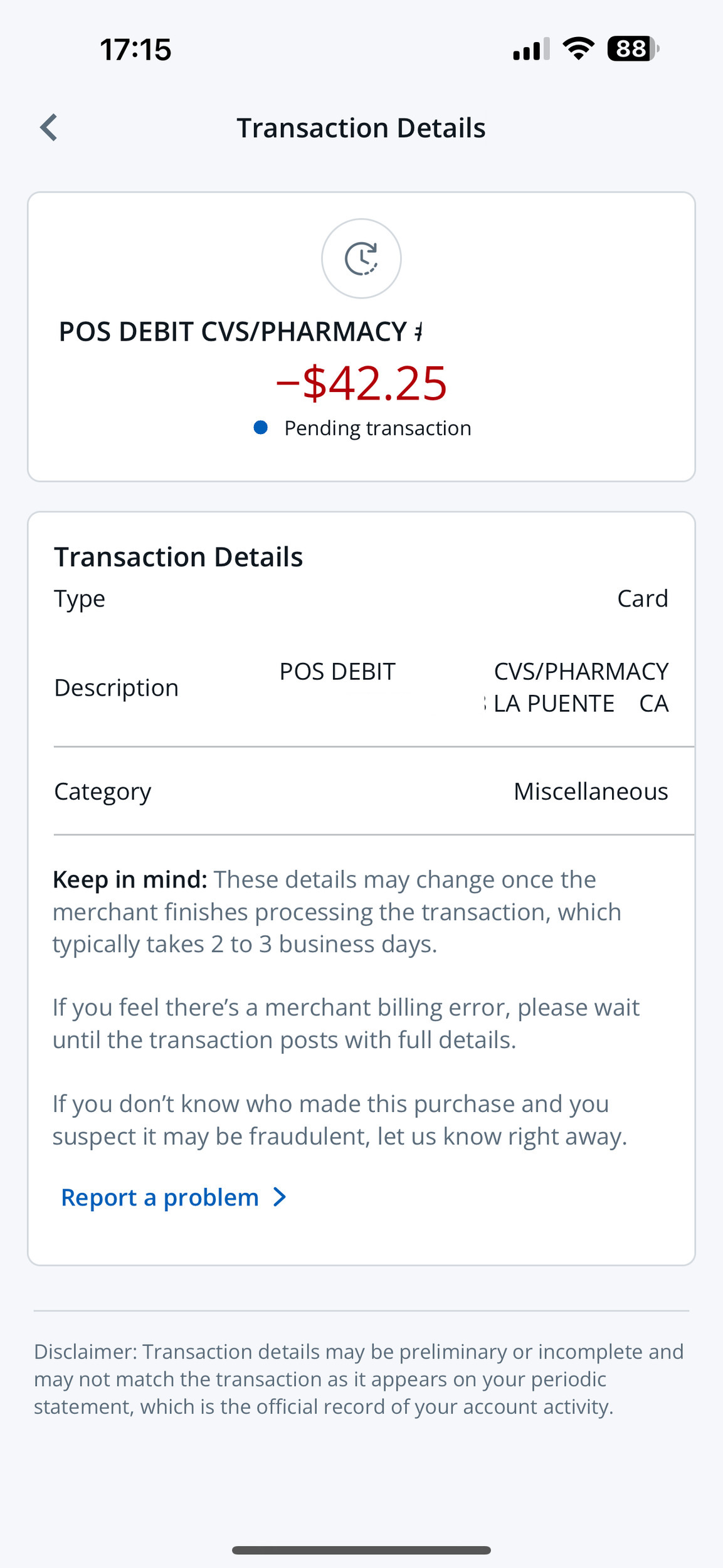Open the Report a problem link
The width and height of the screenshot is (723, 1568).
click(x=174, y=1197)
